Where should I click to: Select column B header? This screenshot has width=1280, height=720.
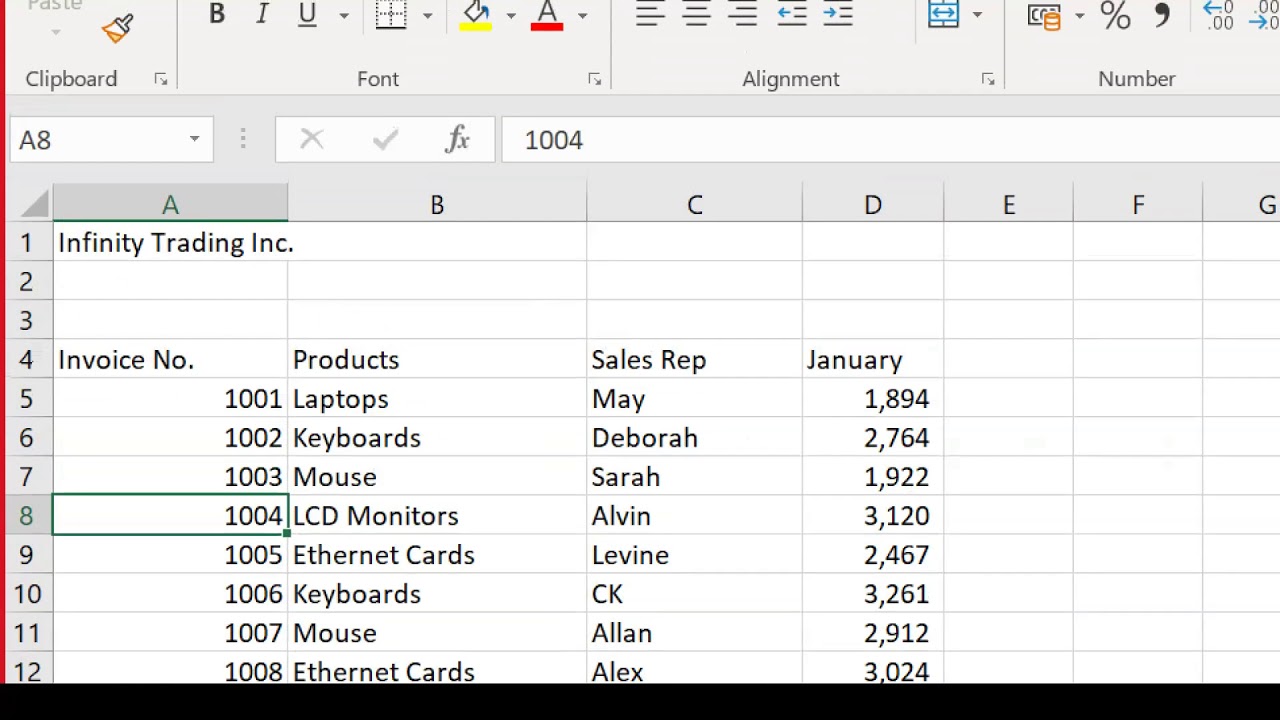point(437,205)
